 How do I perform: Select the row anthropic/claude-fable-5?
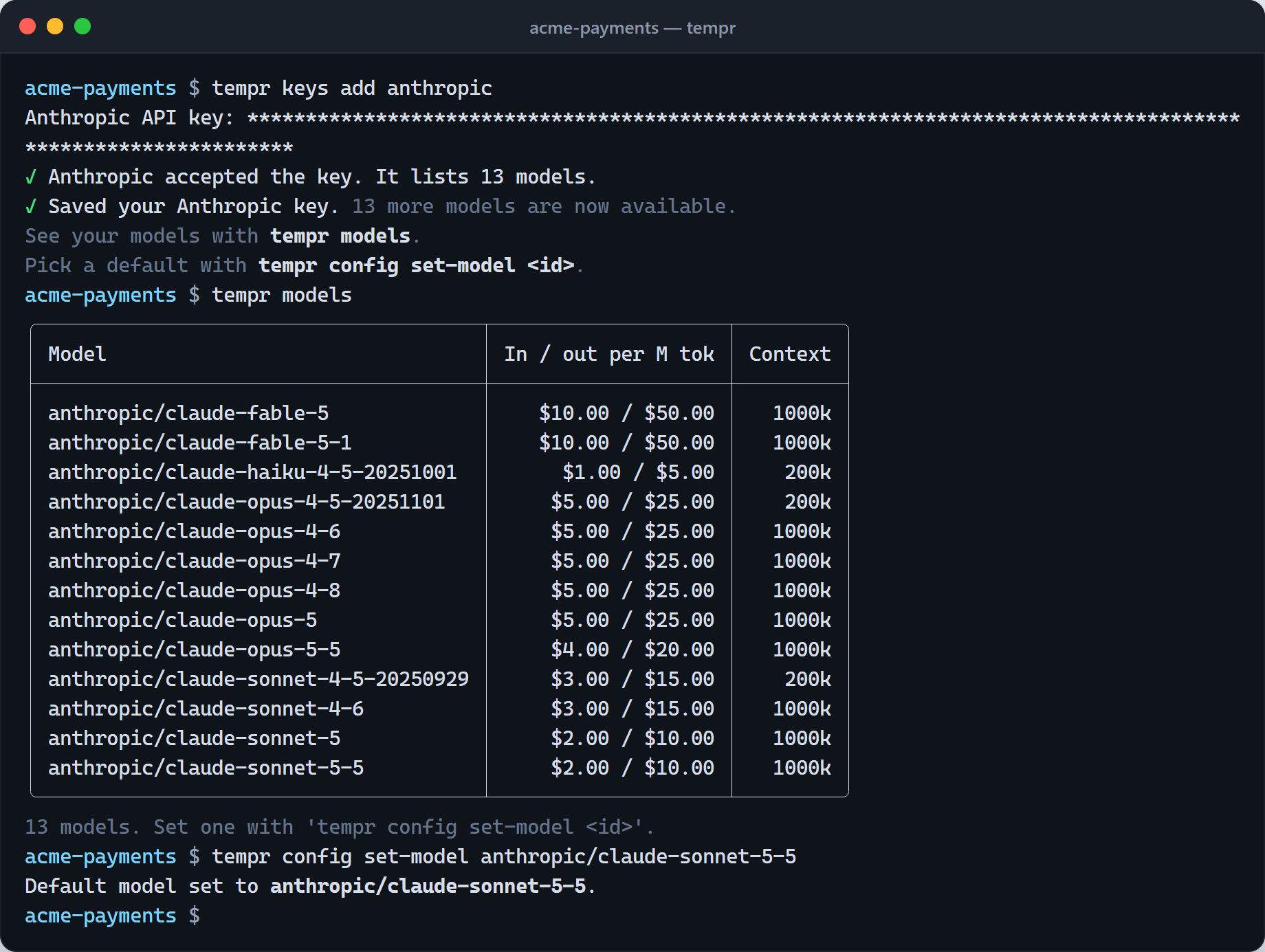439,413
